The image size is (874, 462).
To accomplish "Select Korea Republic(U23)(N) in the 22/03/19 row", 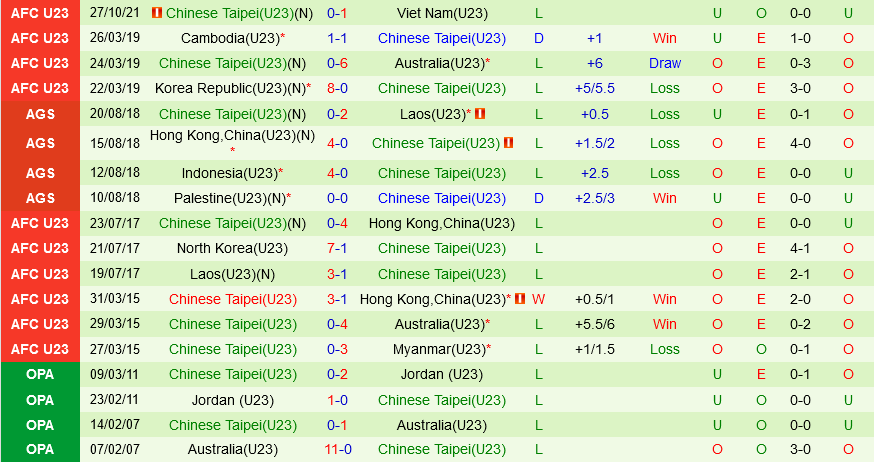I will click(229, 88).
